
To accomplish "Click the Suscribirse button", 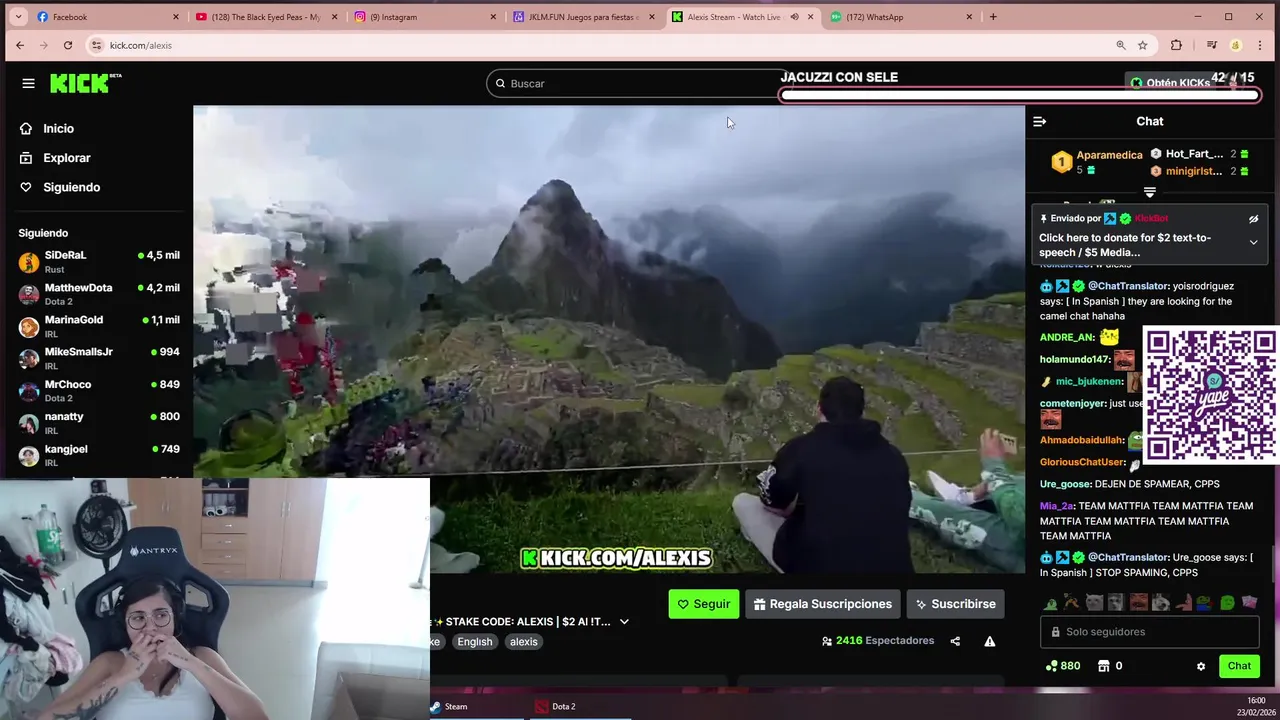I will [955, 604].
